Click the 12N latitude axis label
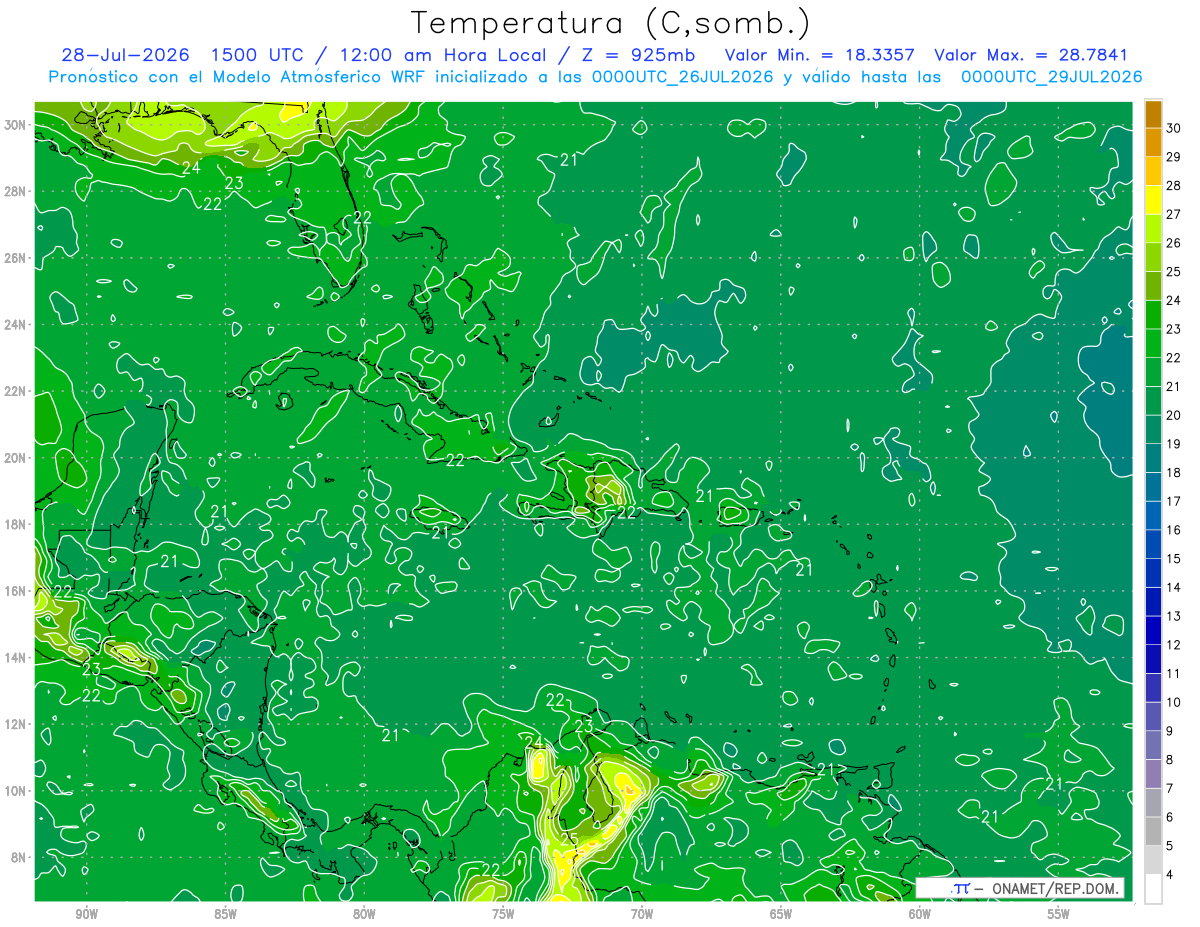The height and width of the screenshot is (927, 1200). coord(15,724)
